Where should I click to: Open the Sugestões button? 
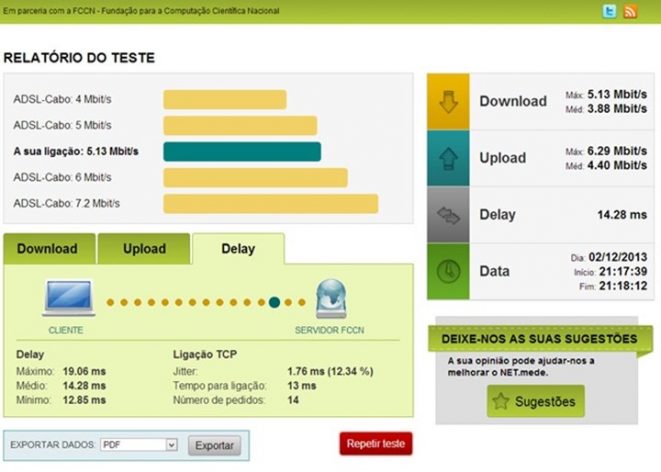point(535,401)
